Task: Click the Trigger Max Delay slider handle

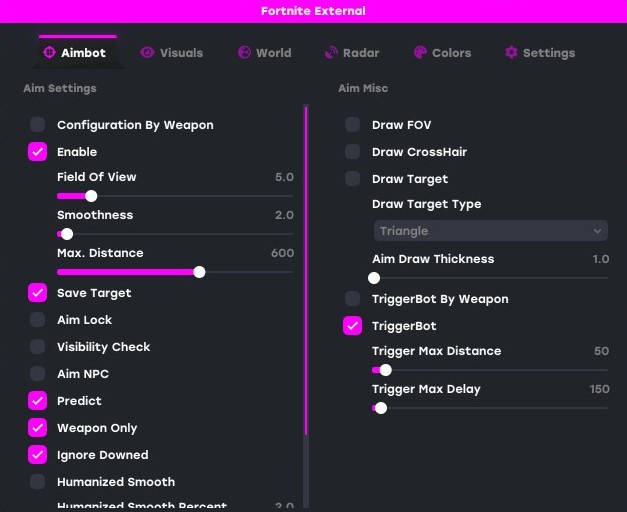Action: [x=380, y=408]
